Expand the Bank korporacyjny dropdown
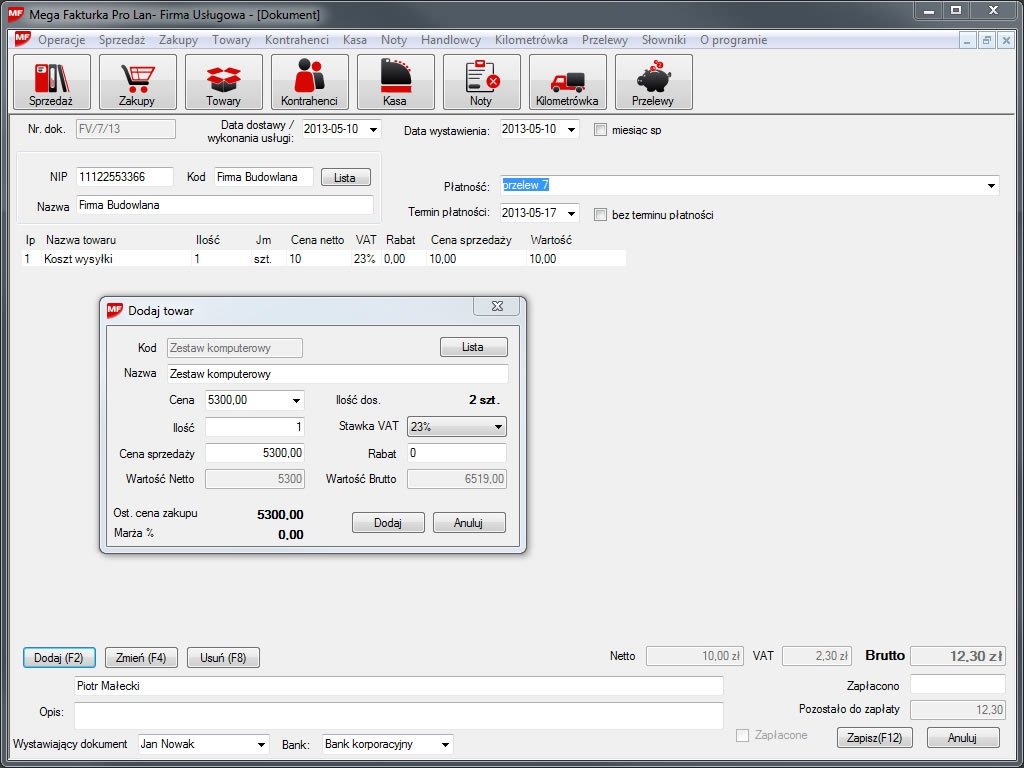The image size is (1024, 768). (445, 744)
